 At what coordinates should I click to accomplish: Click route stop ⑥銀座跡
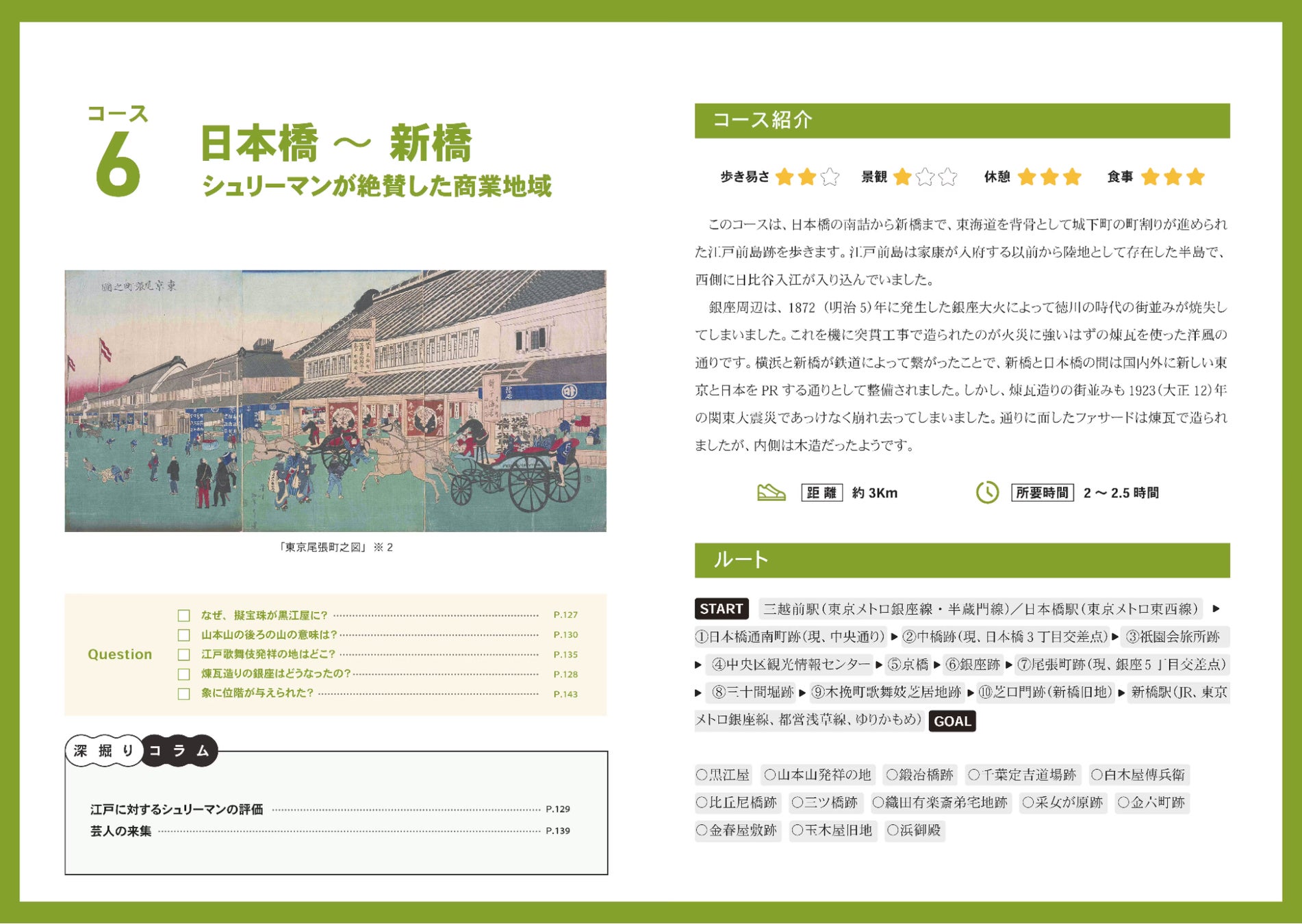pyautogui.click(x=973, y=665)
